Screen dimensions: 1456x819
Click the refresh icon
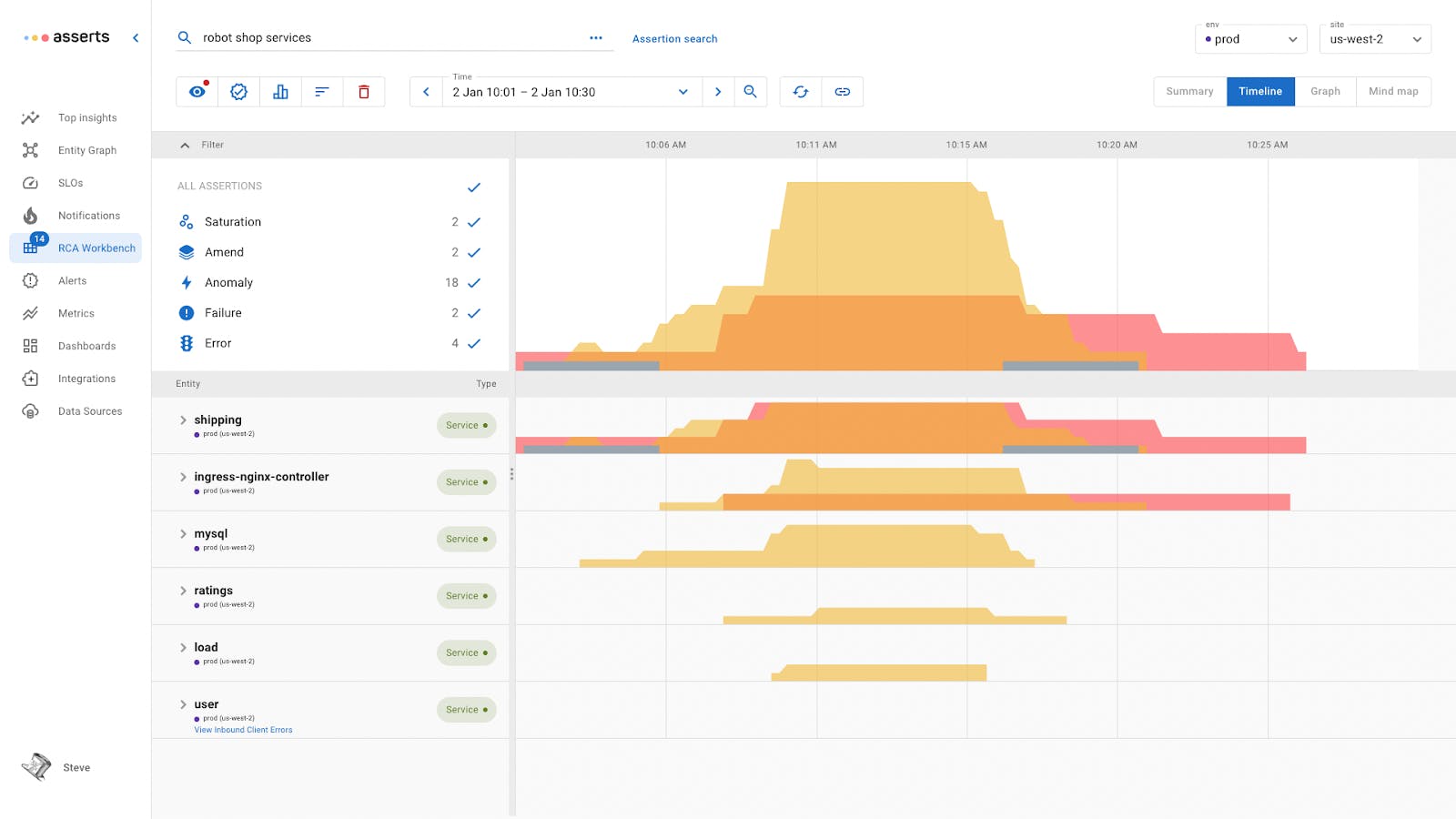click(x=801, y=92)
